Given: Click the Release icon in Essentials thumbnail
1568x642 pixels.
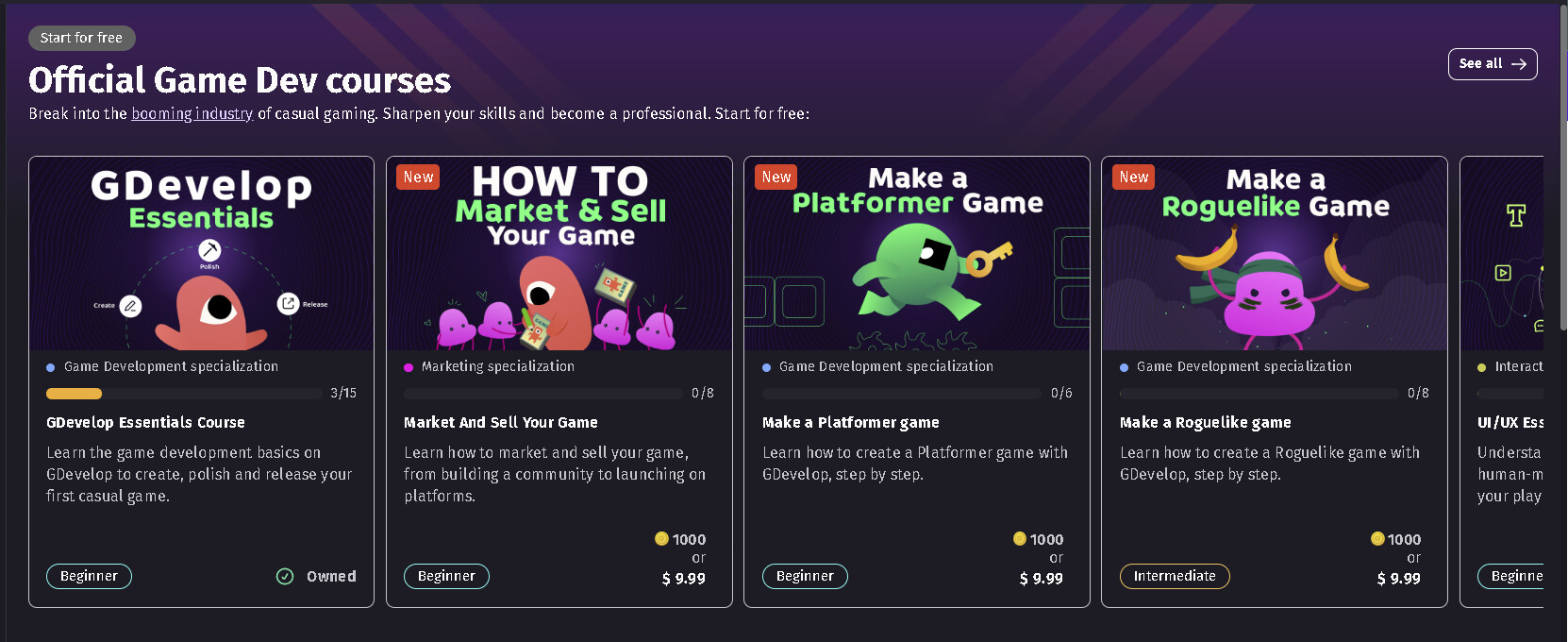Looking at the screenshot, I should [288, 303].
